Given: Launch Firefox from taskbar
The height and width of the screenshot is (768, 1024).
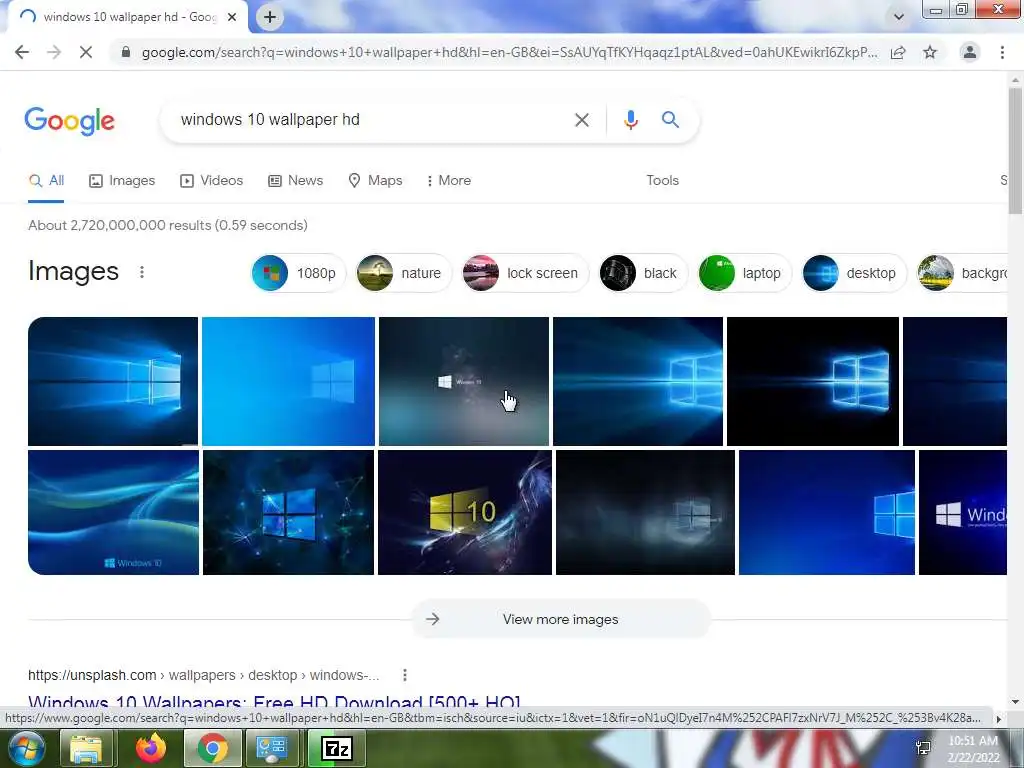Looking at the screenshot, I should [150, 748].
